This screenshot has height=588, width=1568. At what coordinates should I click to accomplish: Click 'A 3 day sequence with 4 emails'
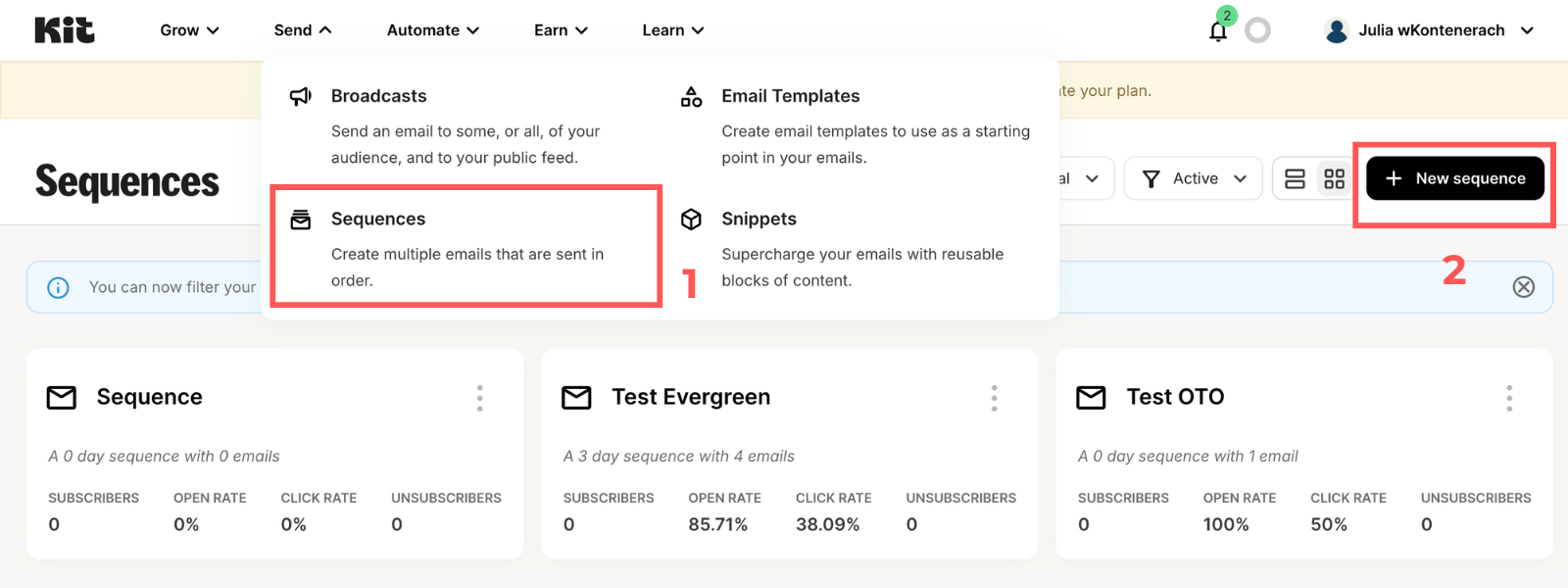tap(678, 457)
